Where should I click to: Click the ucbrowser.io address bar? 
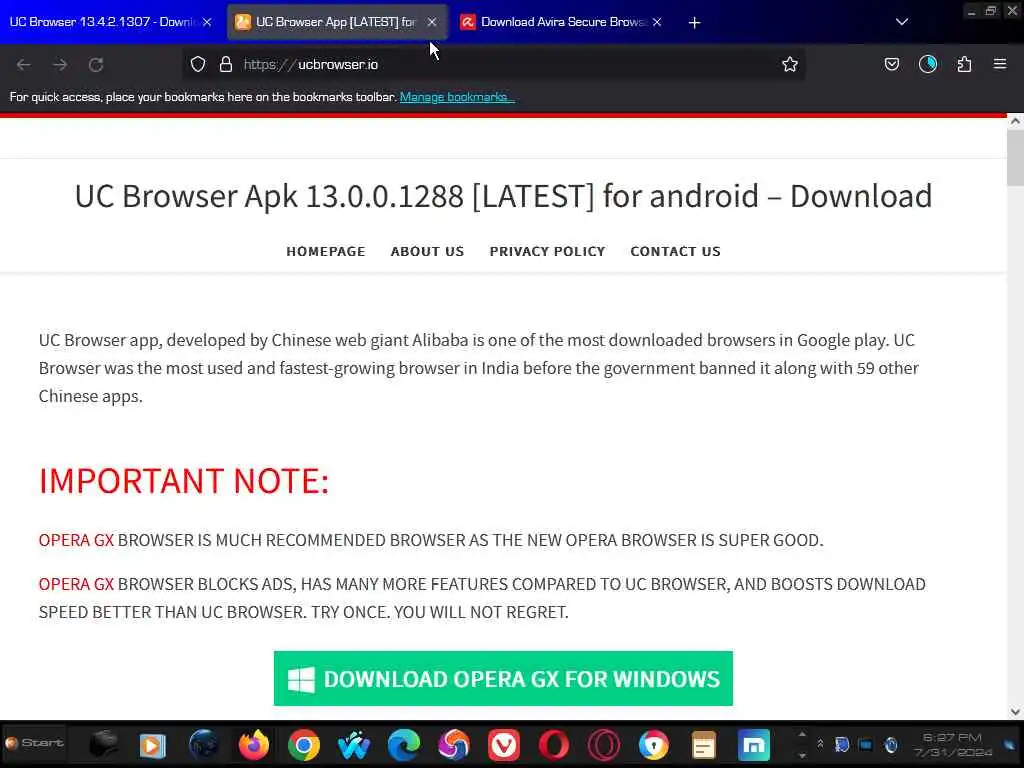tap(496, 64)
